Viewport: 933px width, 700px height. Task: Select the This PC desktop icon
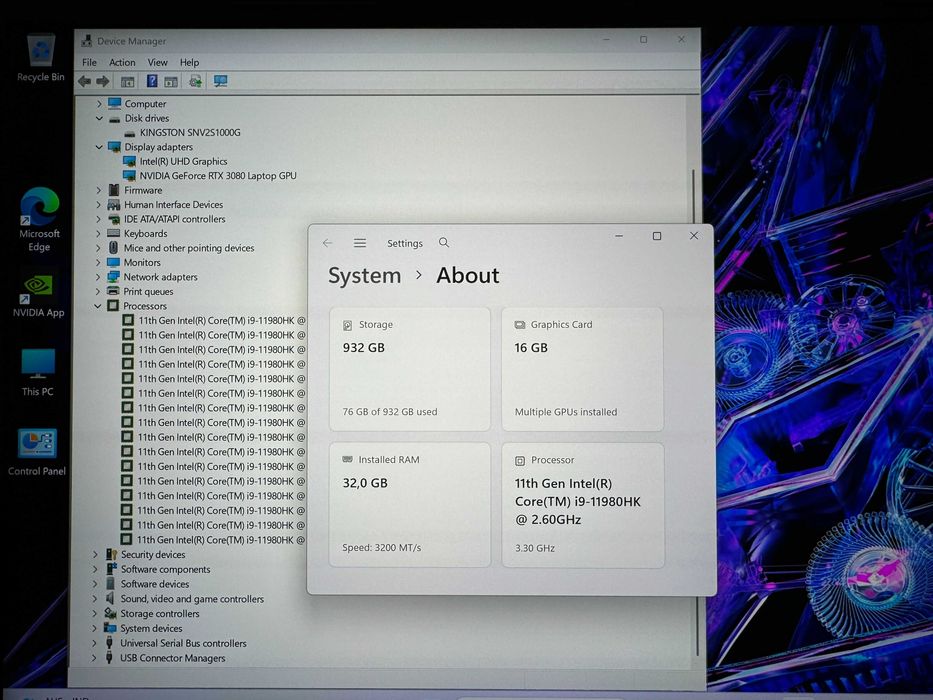coord(37,373)
